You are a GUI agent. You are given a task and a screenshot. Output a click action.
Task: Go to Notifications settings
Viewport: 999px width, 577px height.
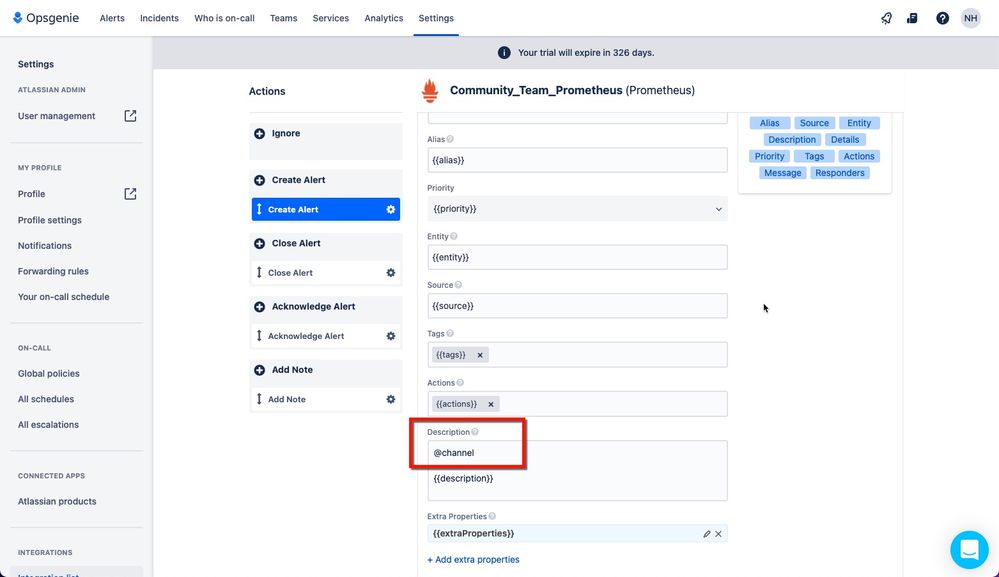click(x=45, y=246)
